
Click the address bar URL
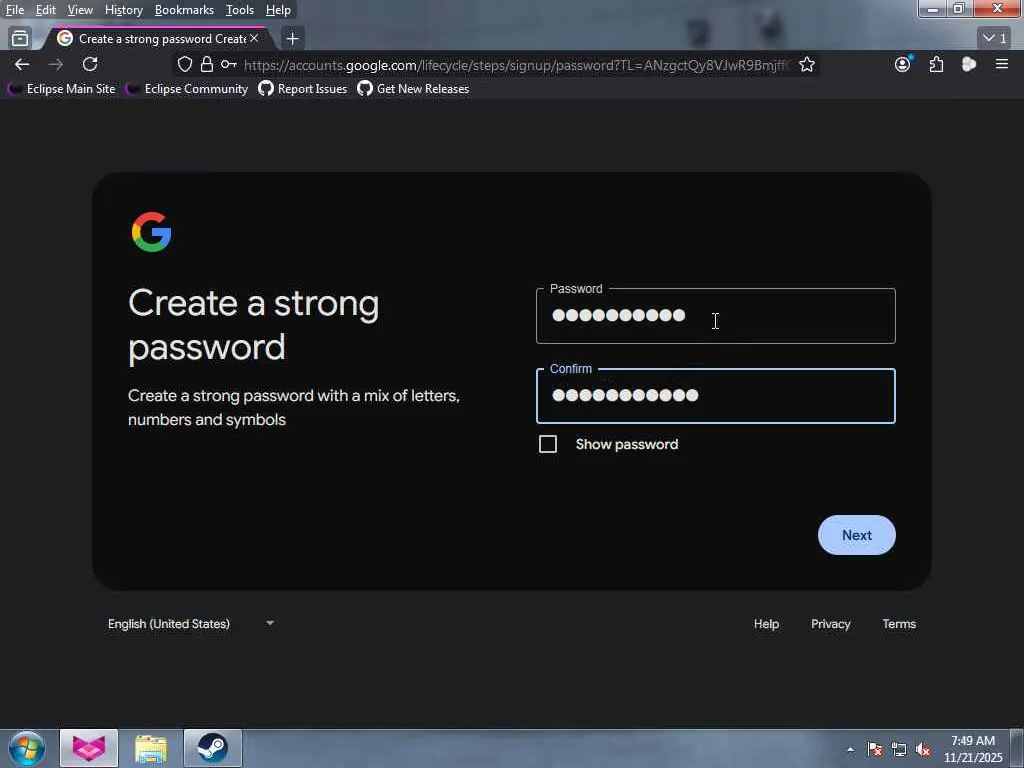pyautogui.click(x=516, y=65)
